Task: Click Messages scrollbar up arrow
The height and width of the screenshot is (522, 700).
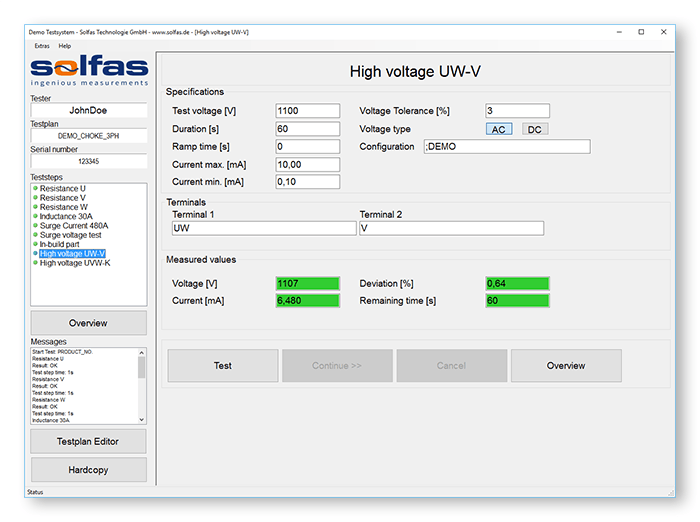Action: coord(142,353)
